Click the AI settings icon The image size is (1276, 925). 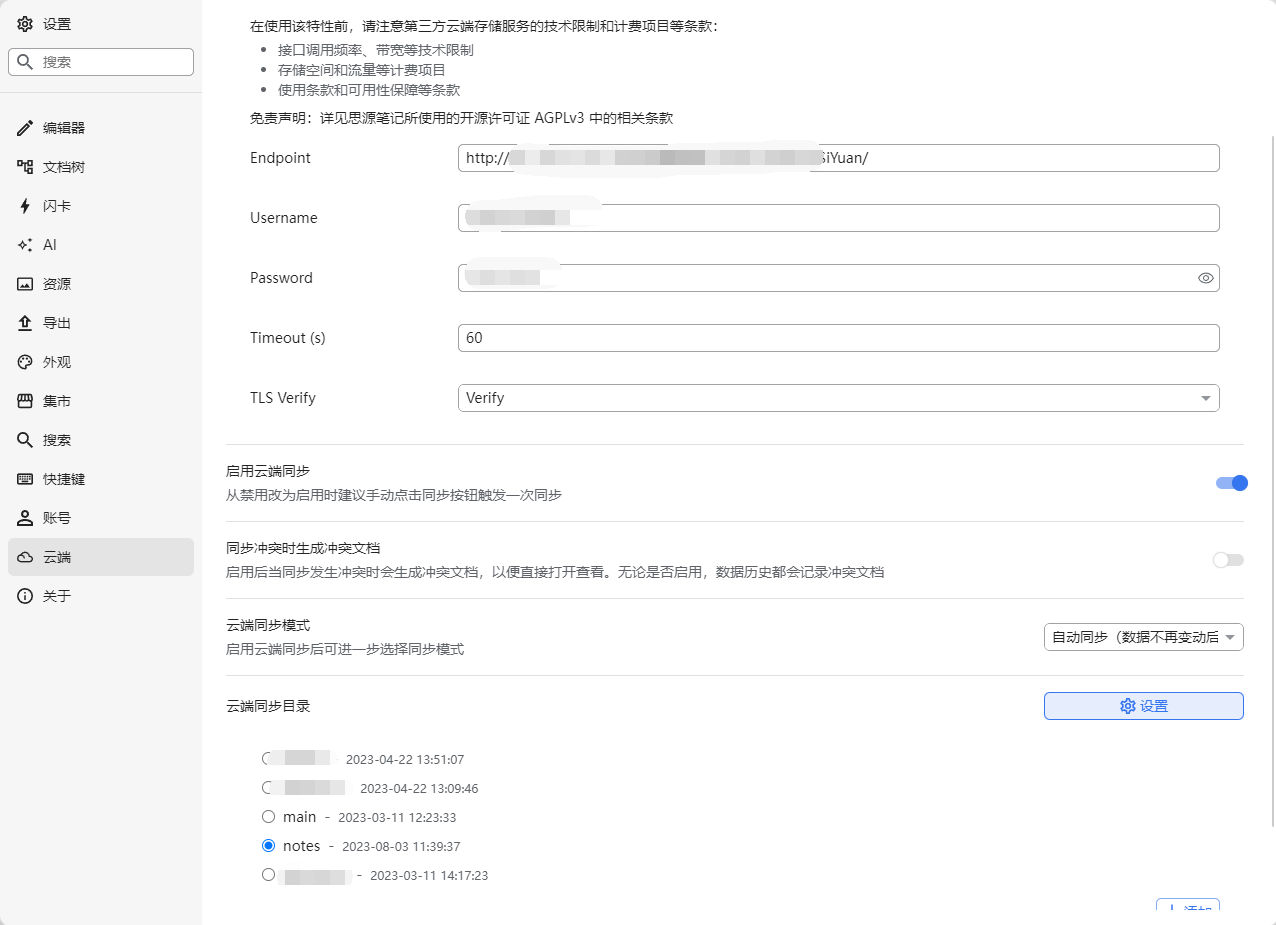25,244
